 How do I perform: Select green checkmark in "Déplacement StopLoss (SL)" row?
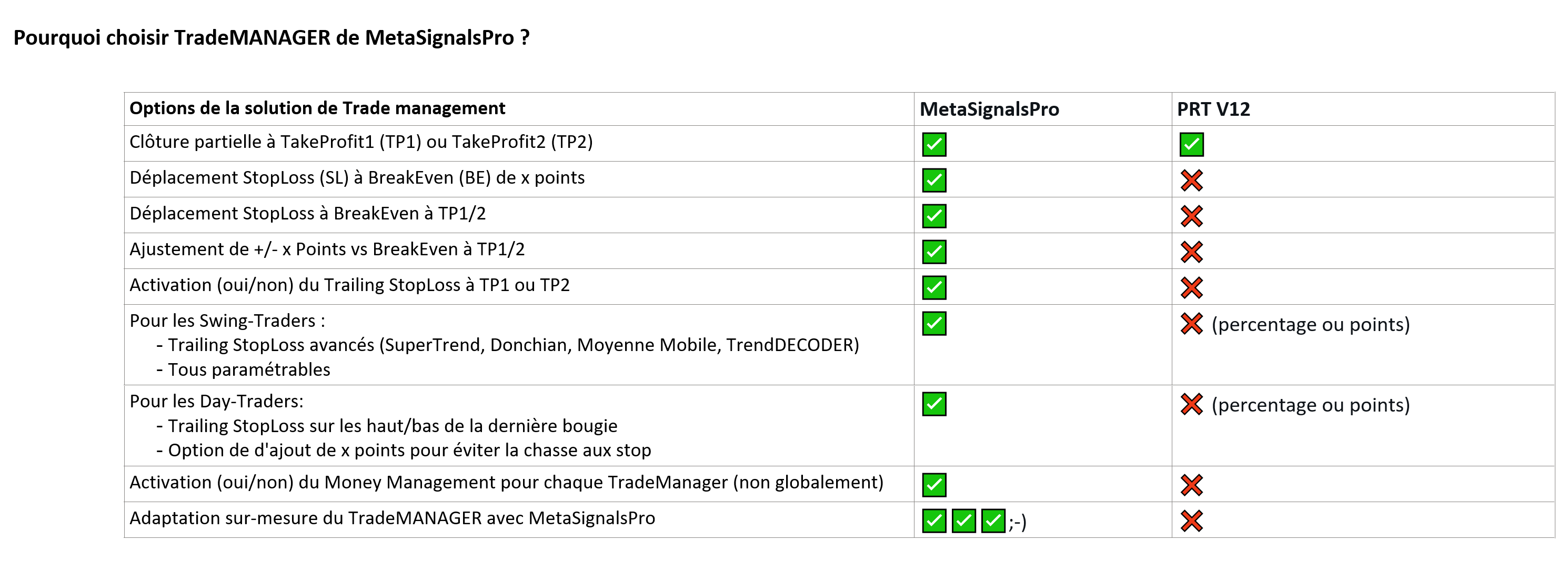pyautogui.click(x=934, y=180)
